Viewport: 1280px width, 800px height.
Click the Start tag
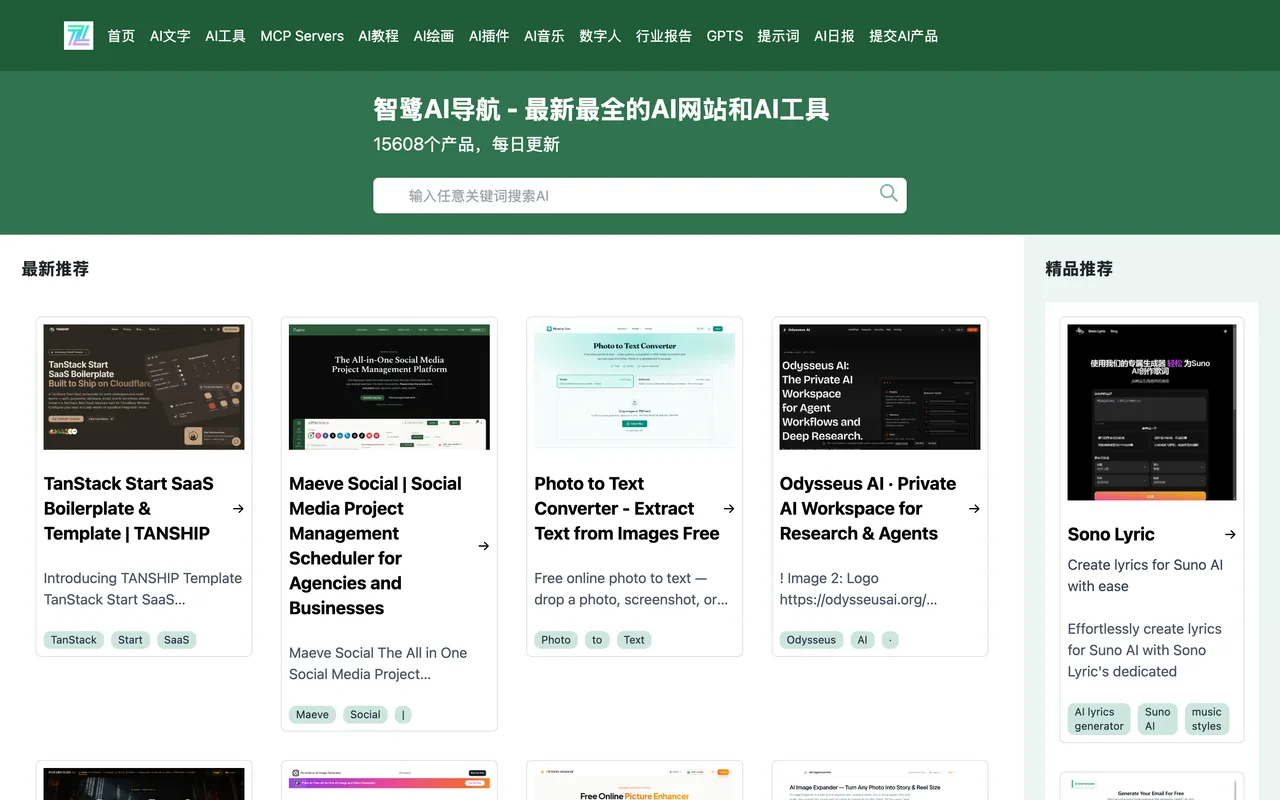pos(130,640)
